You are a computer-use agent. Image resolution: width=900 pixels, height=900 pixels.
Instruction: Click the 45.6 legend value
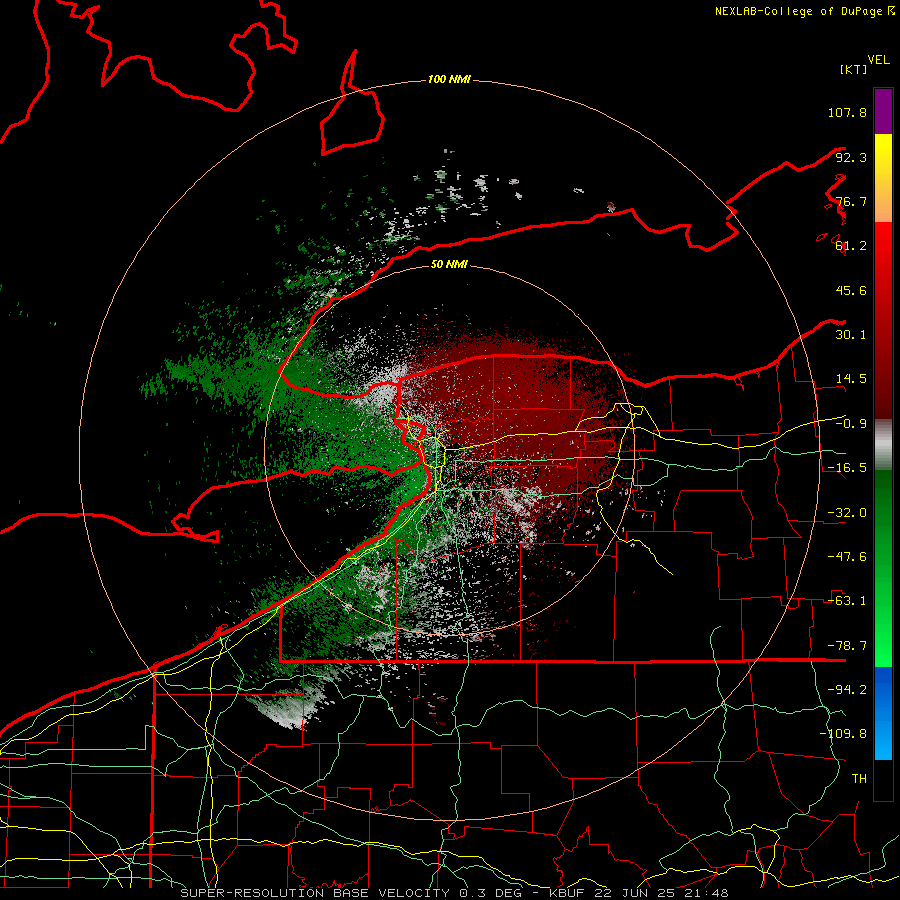(851, 290)
